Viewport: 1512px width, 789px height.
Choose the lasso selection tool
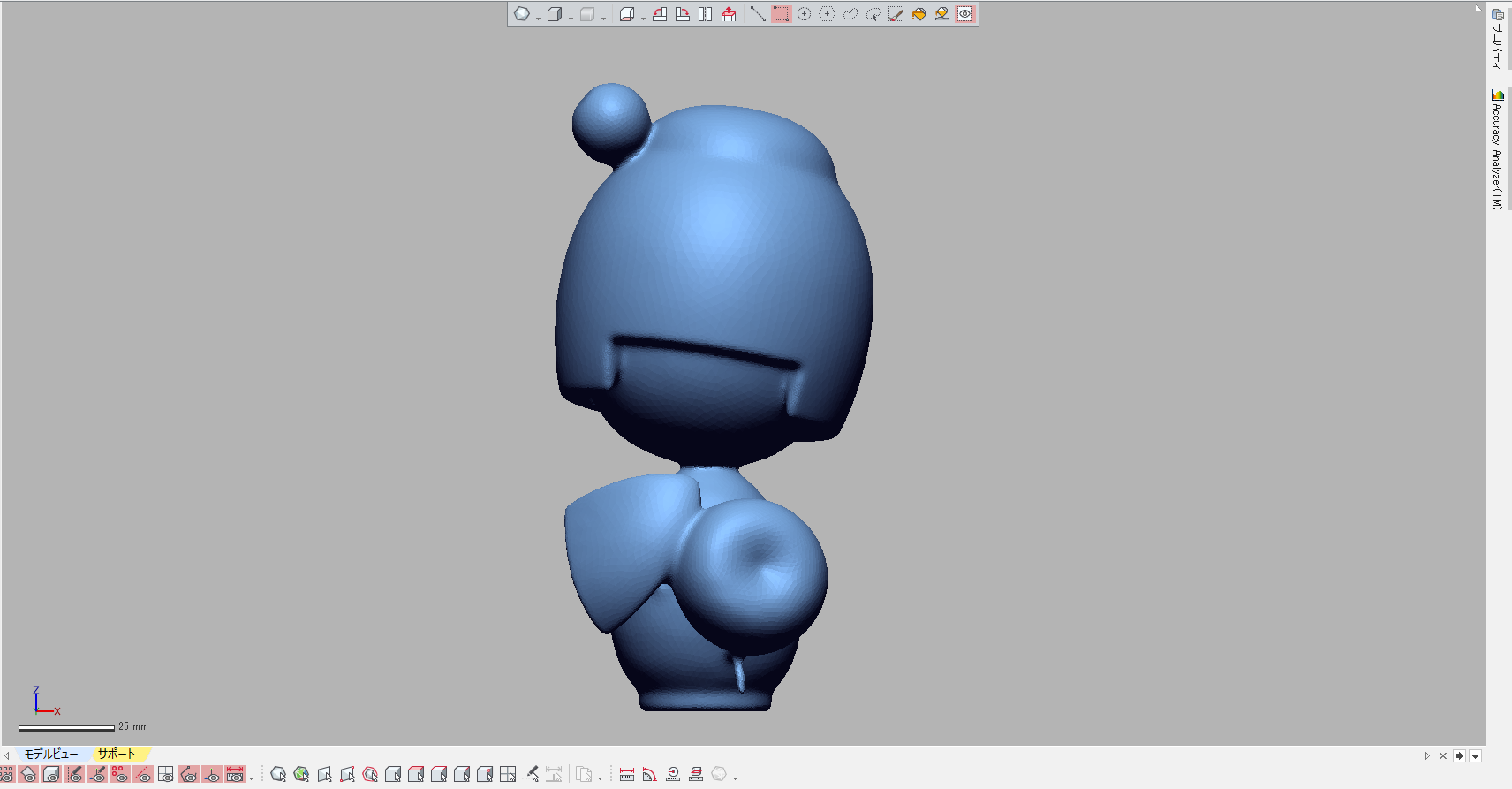coord(850,14)
